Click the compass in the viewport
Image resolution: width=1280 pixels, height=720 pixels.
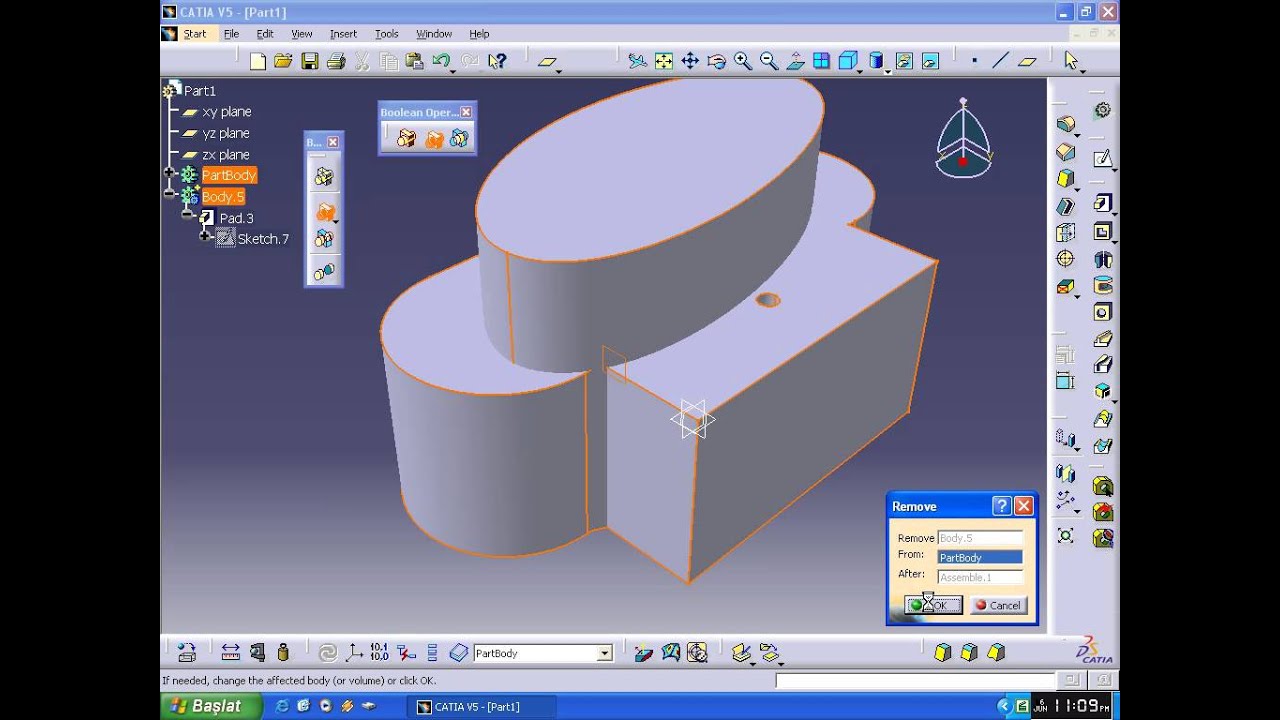pos(963,140)
